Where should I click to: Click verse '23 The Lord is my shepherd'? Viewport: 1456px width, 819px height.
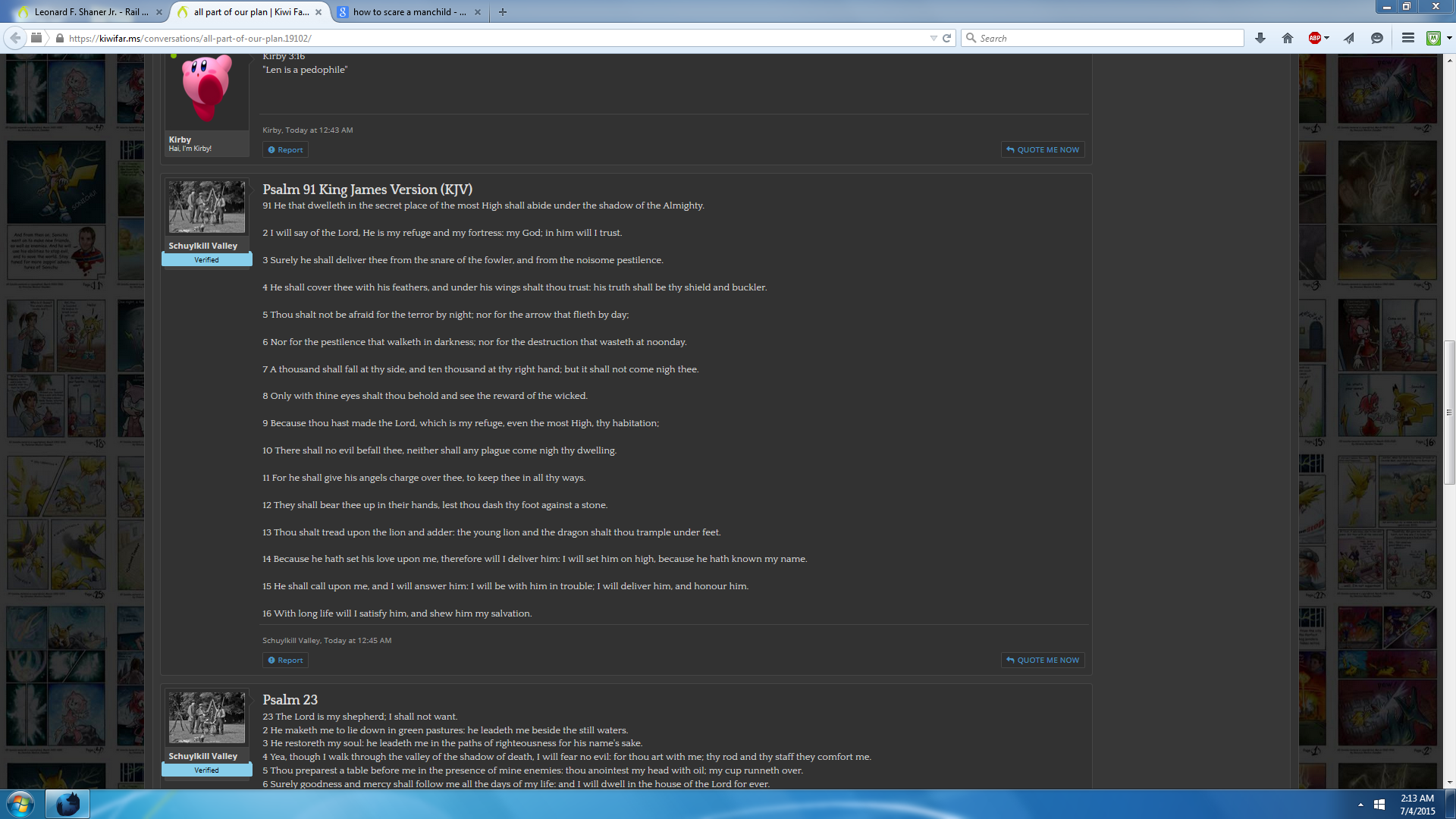[359, 717]
